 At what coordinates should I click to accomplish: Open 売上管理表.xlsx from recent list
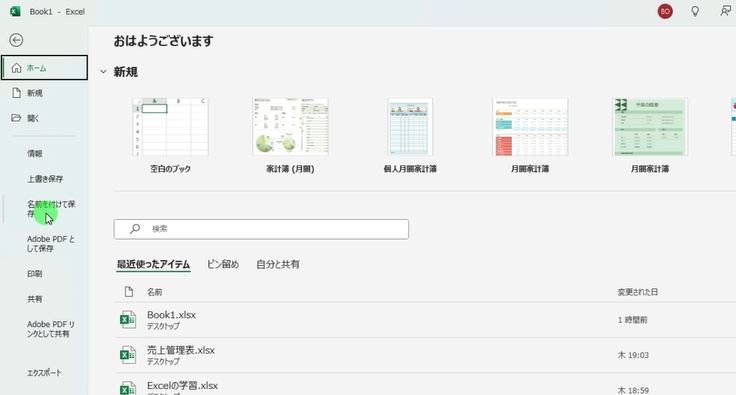(x=181, y=350)
